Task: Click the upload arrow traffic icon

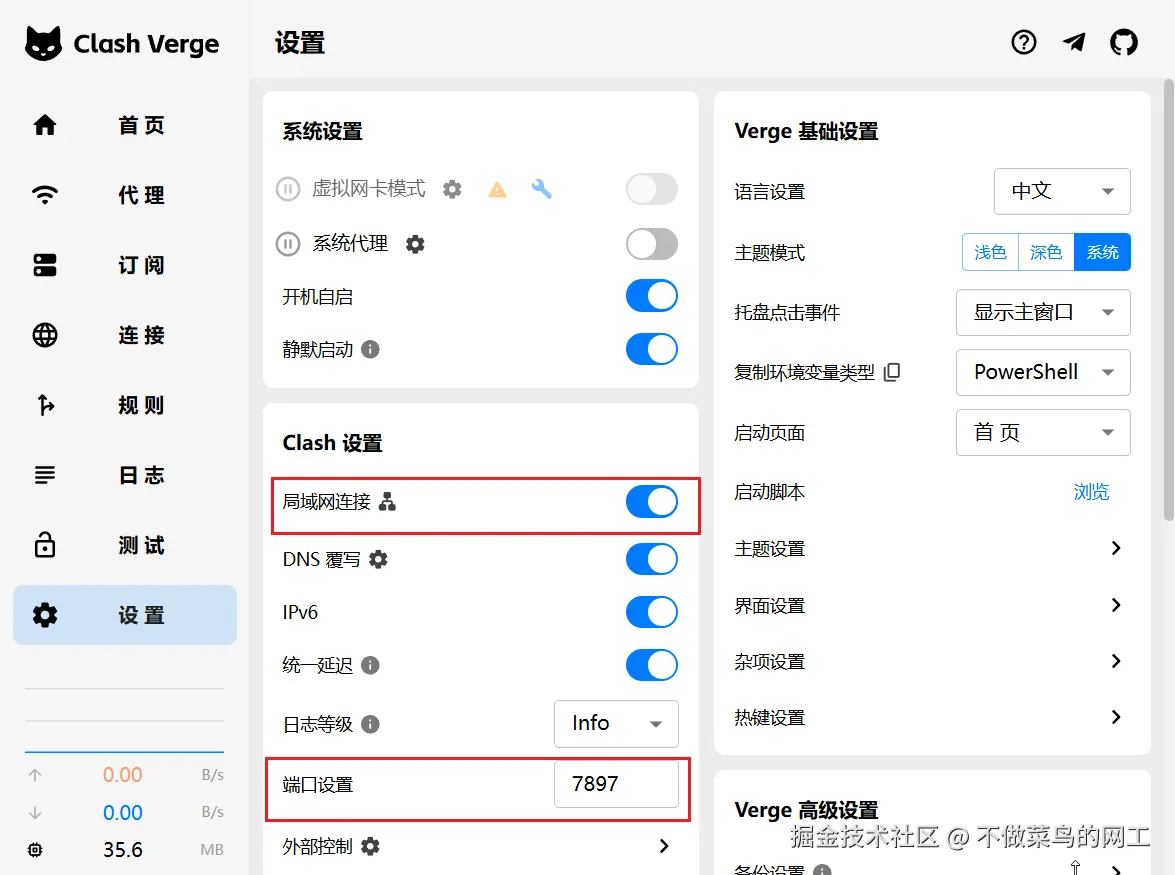Action: point(34,775)
